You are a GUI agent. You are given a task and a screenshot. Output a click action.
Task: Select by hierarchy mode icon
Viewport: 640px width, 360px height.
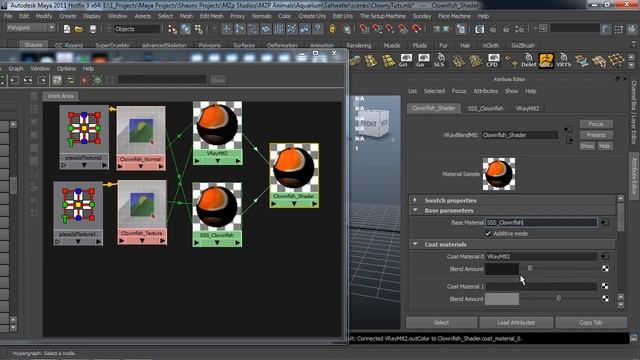point(173,29)
